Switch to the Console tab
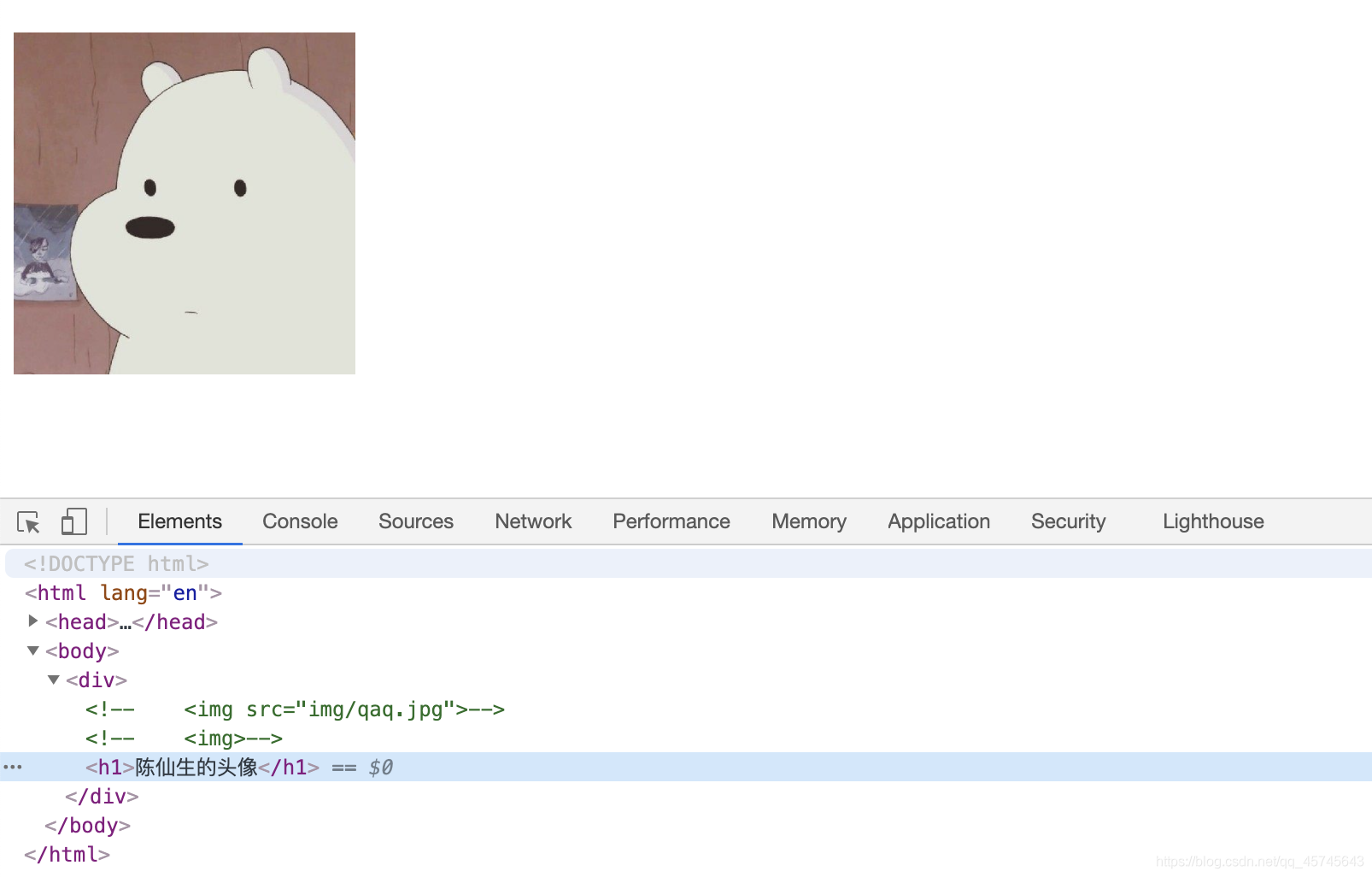 coord(300,521)
